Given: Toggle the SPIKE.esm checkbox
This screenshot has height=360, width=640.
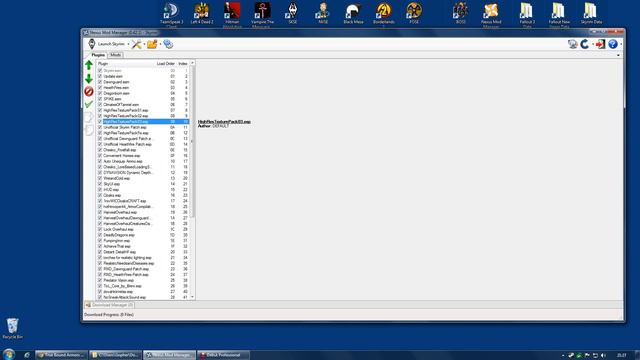Looking at the screenshot, I should [100, 99].
